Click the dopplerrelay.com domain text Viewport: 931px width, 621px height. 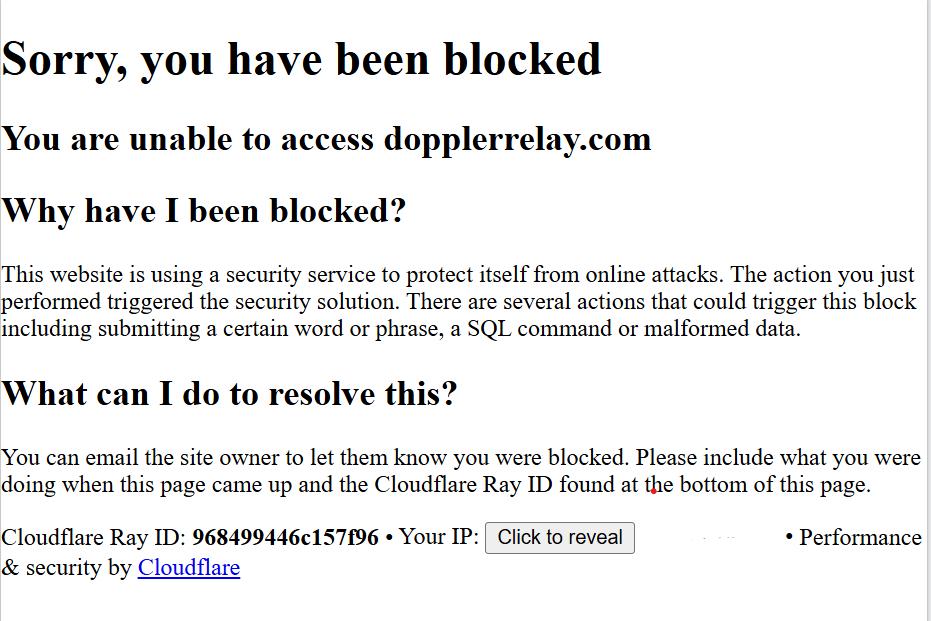[517, 138]
